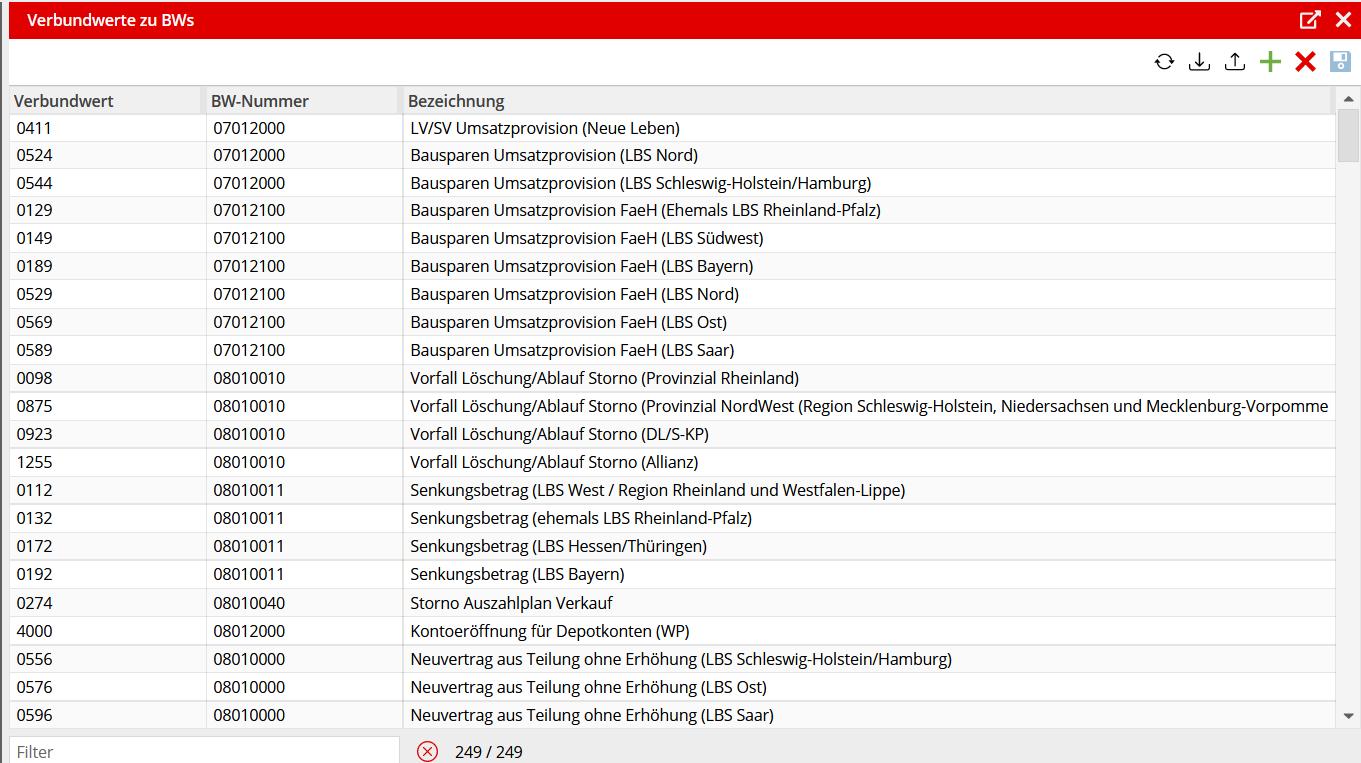Click 'Bausparen Umsatzprovision FaeH (Ehemals LBS Rheinland-Pfalz)'
This screenshot has height=763, width=1361.
(x=645, y=210)
